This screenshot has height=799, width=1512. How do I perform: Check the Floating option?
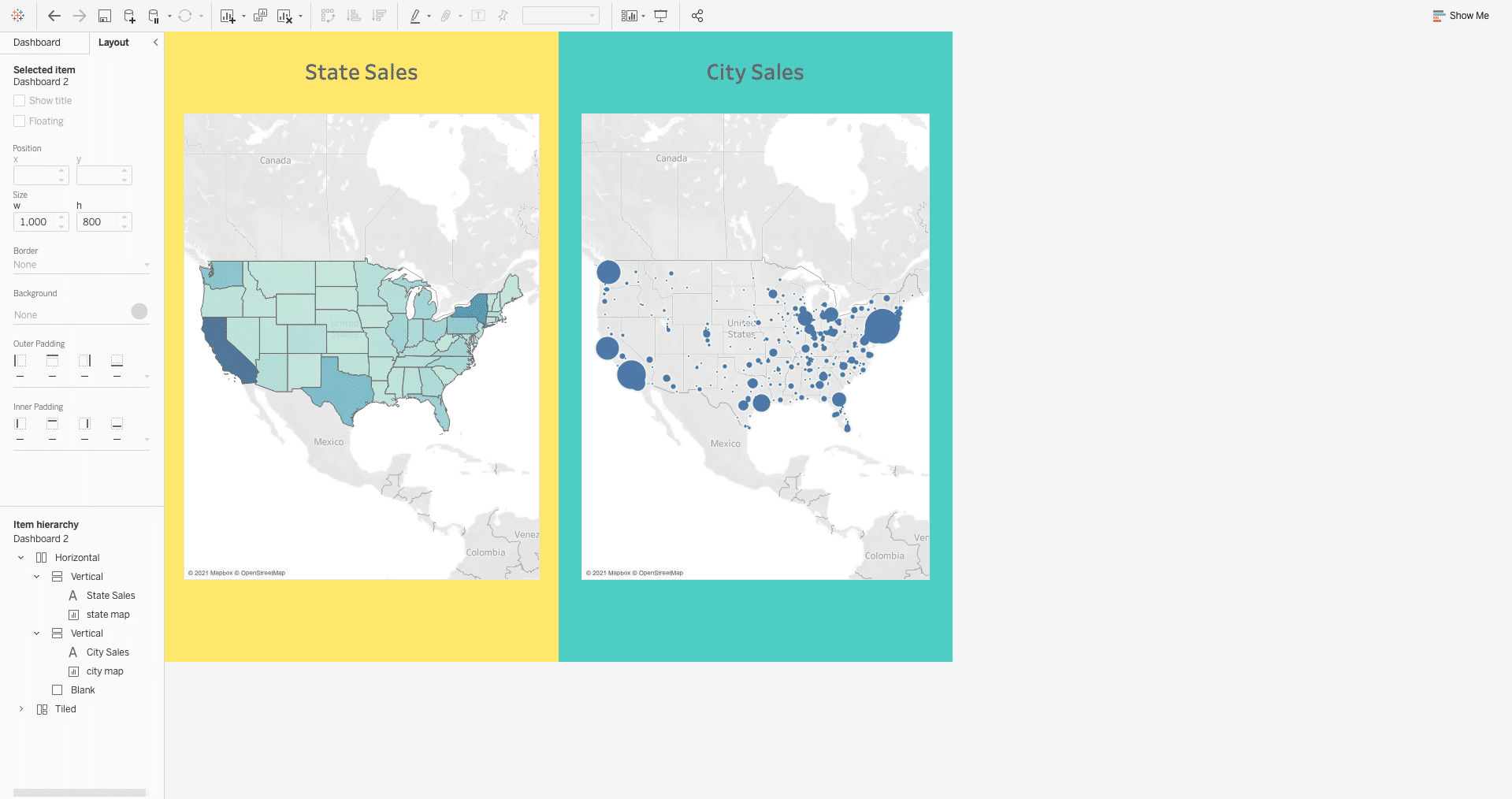coord(19,121)
